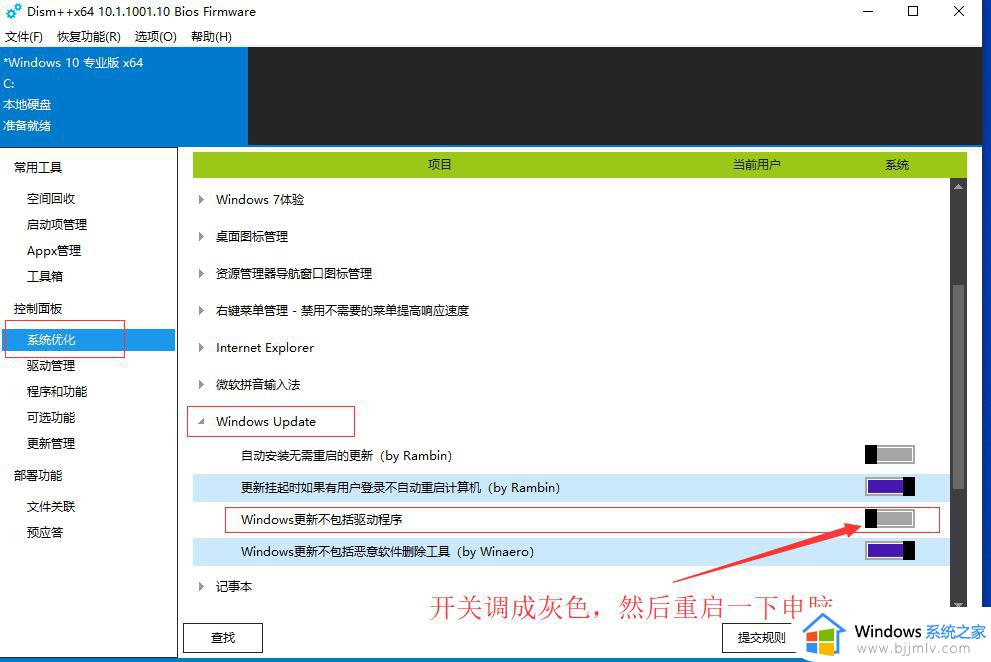
Task: Open 可选功能 in the sidebar
Action: click(51, 417)
